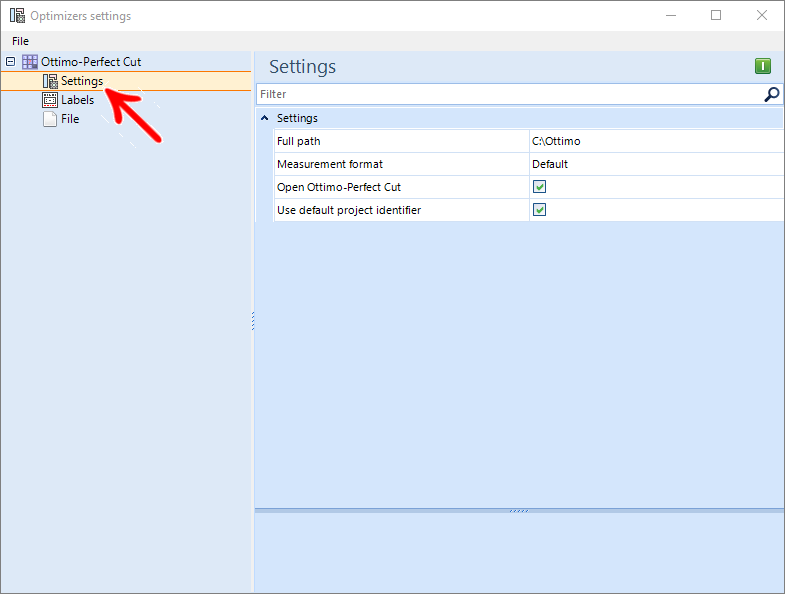Select the Measurement format label
This screenshot has width=785, height=594.
click(330, 164)
